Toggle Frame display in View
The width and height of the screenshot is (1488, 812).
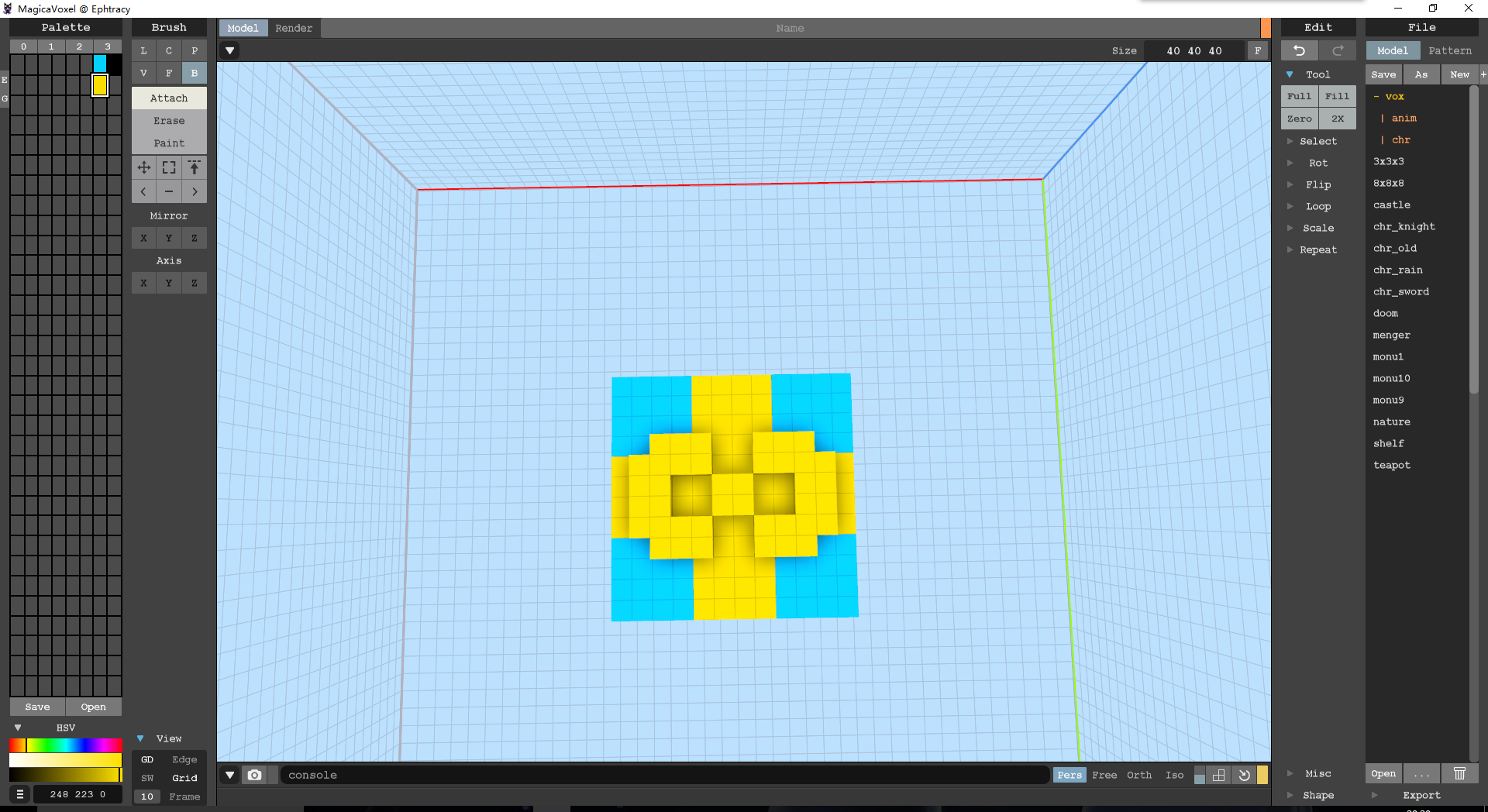(x=184, y=797)
